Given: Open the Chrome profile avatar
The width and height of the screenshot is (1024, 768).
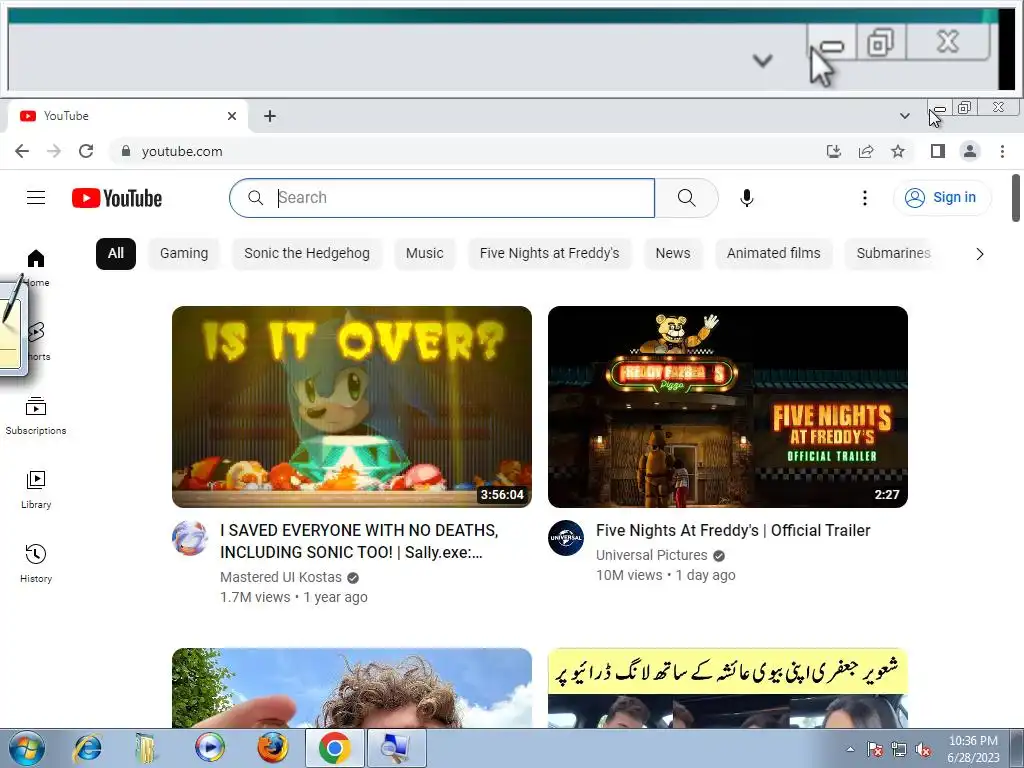Looking at the screenshot, I should (970, 152).
